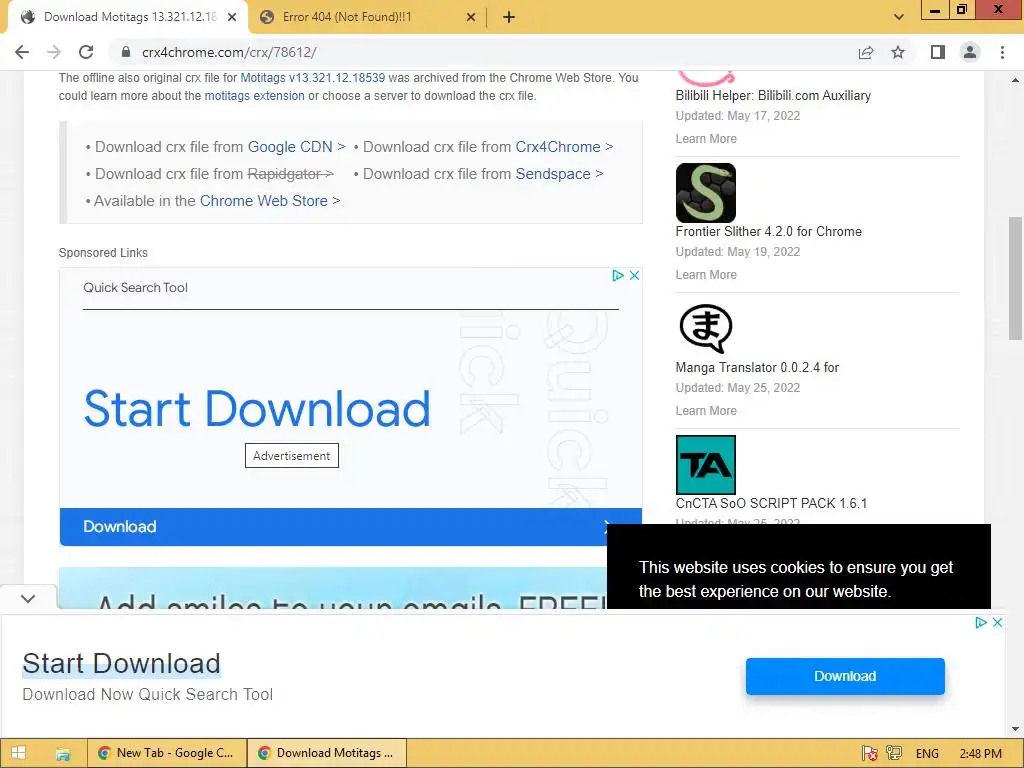Bookmark this page with the star icon
1024x768 pixels.
pyautogui.click(x=898, y=52)
